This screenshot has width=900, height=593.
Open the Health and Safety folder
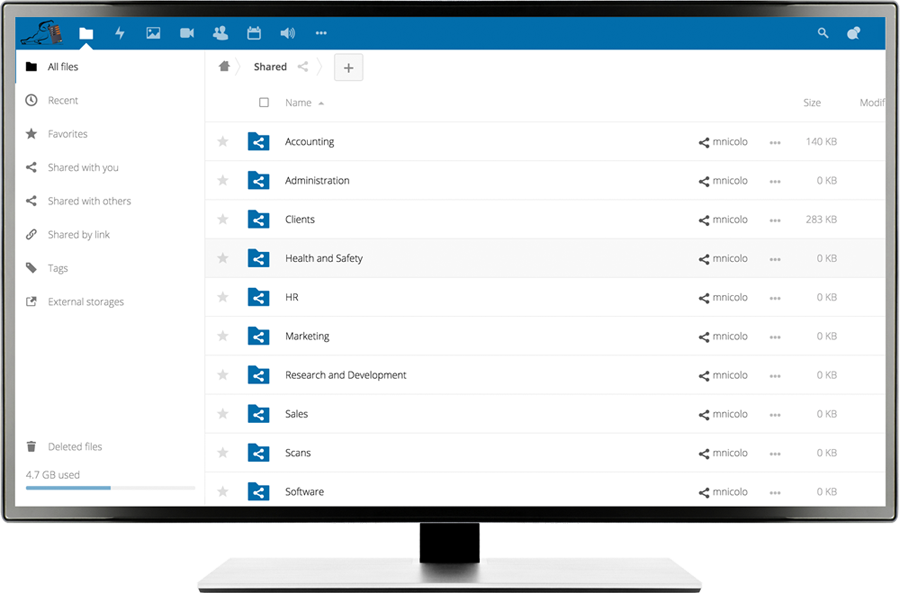[x=323, y=258]
